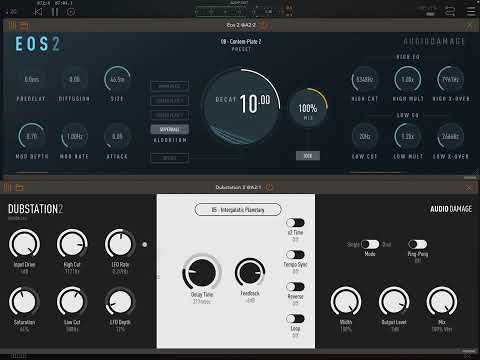Open the sliders icon in Dubstation 2 header

tap(7, 188)
